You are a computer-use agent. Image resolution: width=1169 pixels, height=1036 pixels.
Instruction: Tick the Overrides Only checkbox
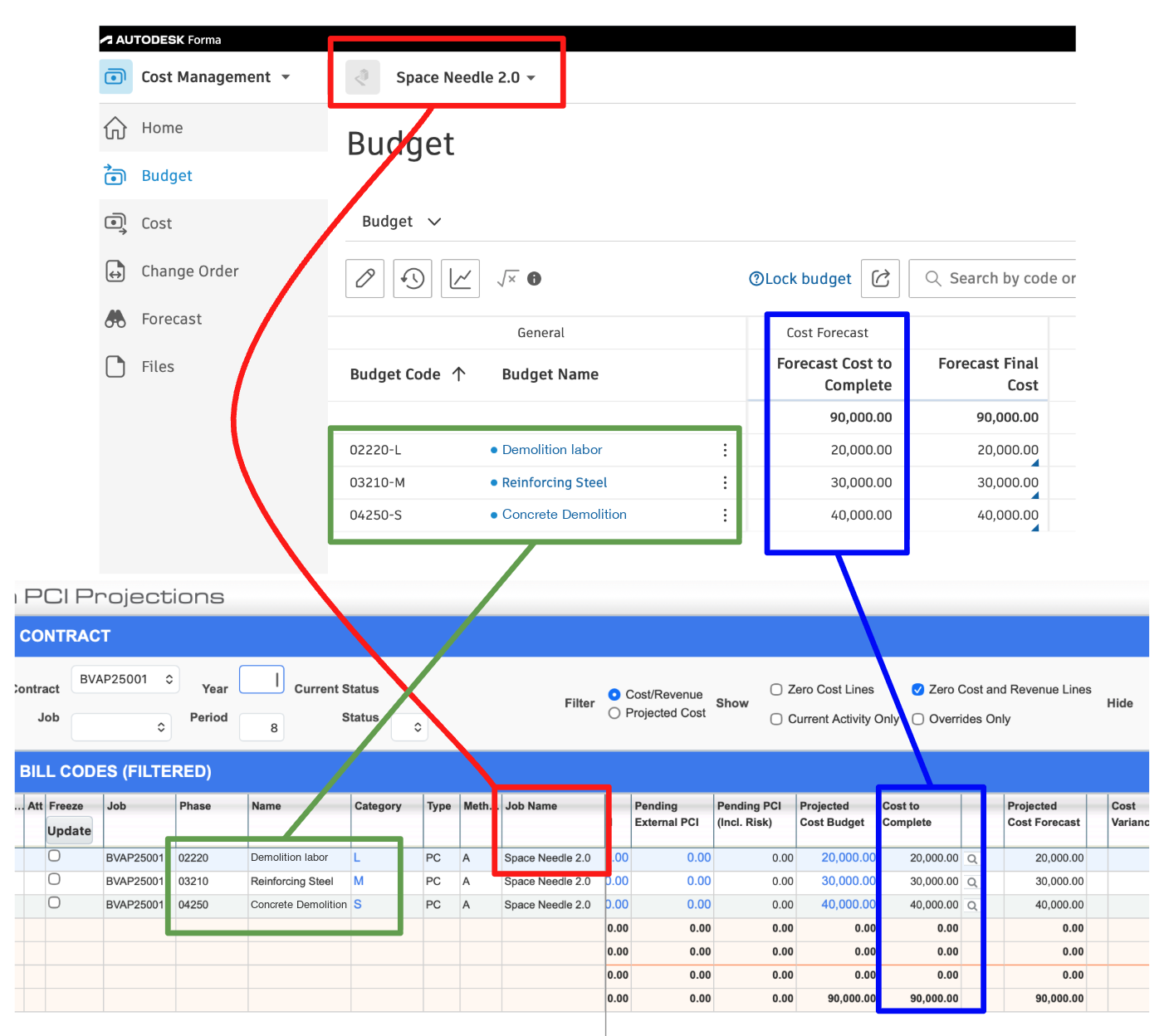pos(918,719)
